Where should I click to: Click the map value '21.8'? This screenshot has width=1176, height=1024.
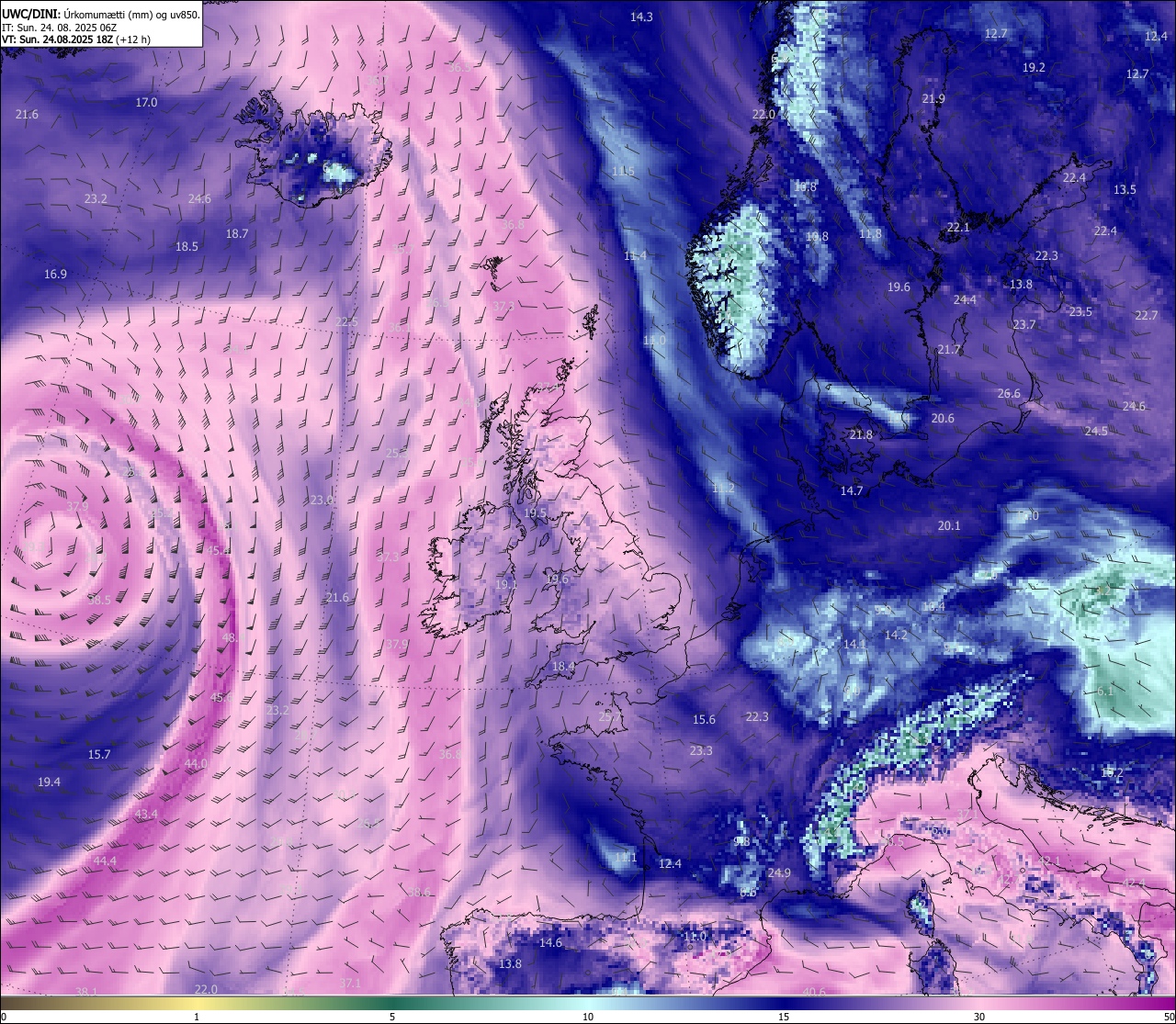click(x=861, y=435)
